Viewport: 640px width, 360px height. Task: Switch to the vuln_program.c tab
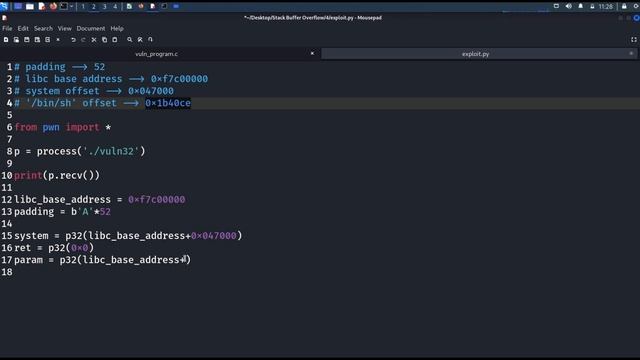tap(156, 54)
